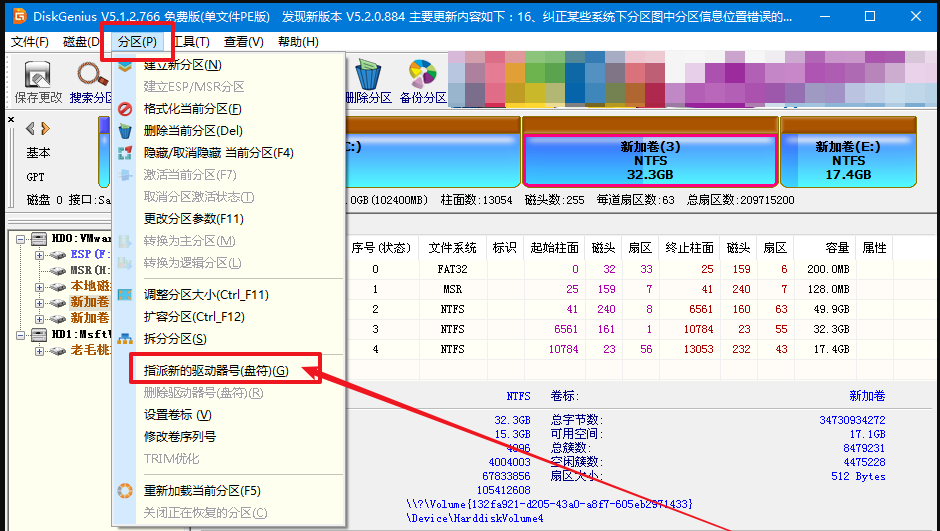This screenshot has height=531, width=940.
Task: Click free clusters value 4475228
Action: [x=864, y=462]
